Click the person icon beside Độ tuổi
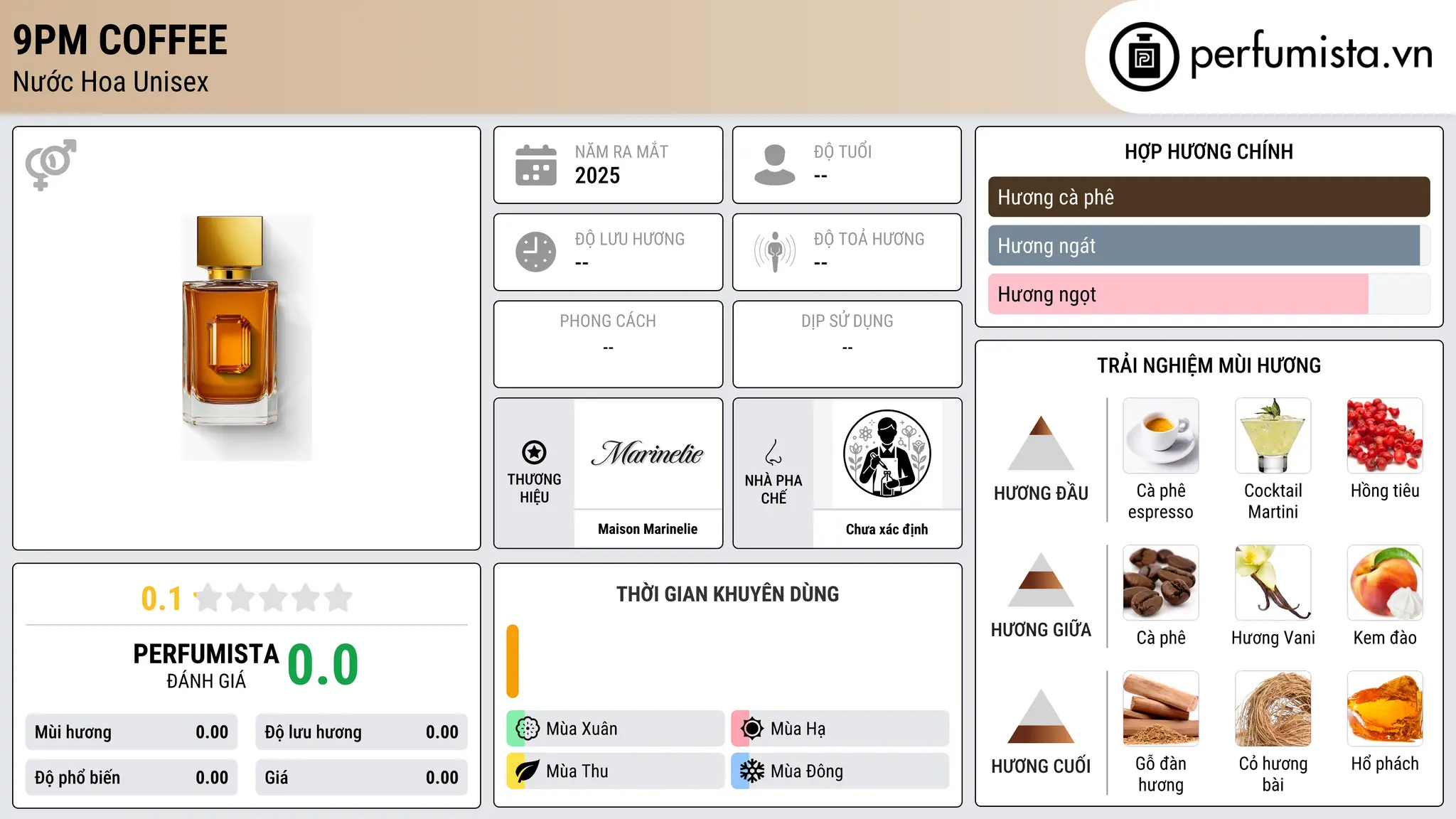 [775, 165]
